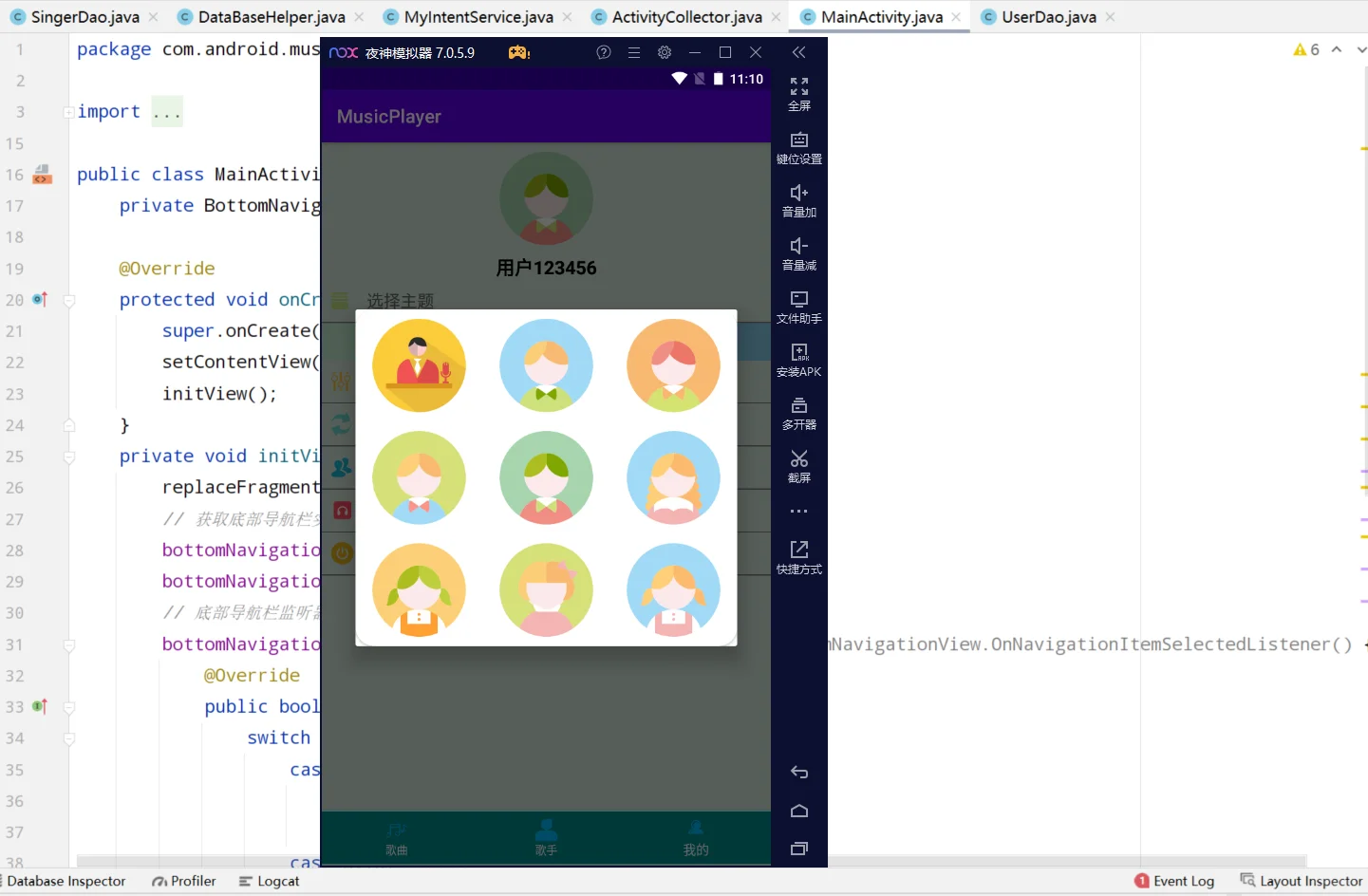Click the fold end marker on line 24

(69, 425)
